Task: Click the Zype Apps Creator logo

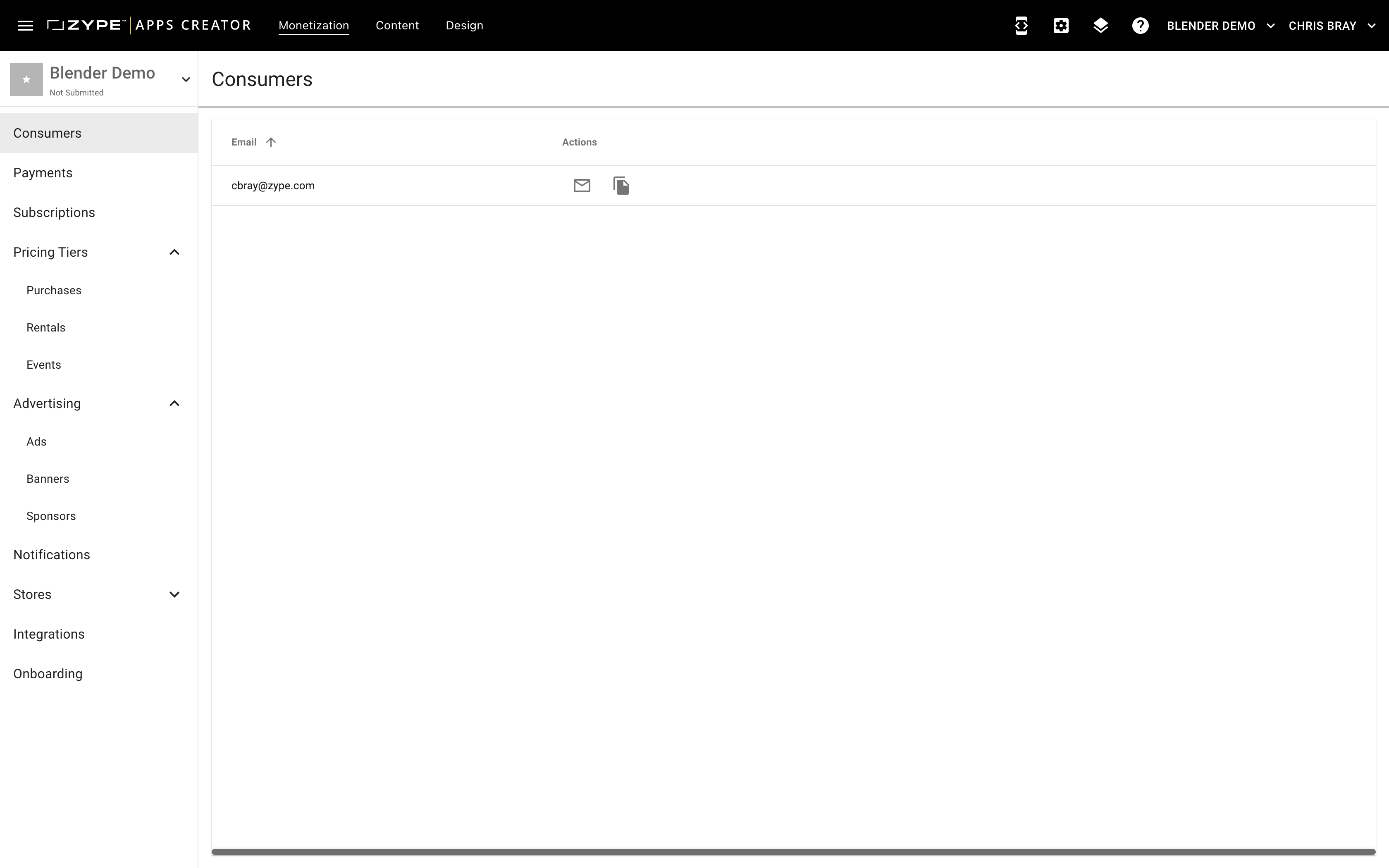Action: (x=149, y=25)
